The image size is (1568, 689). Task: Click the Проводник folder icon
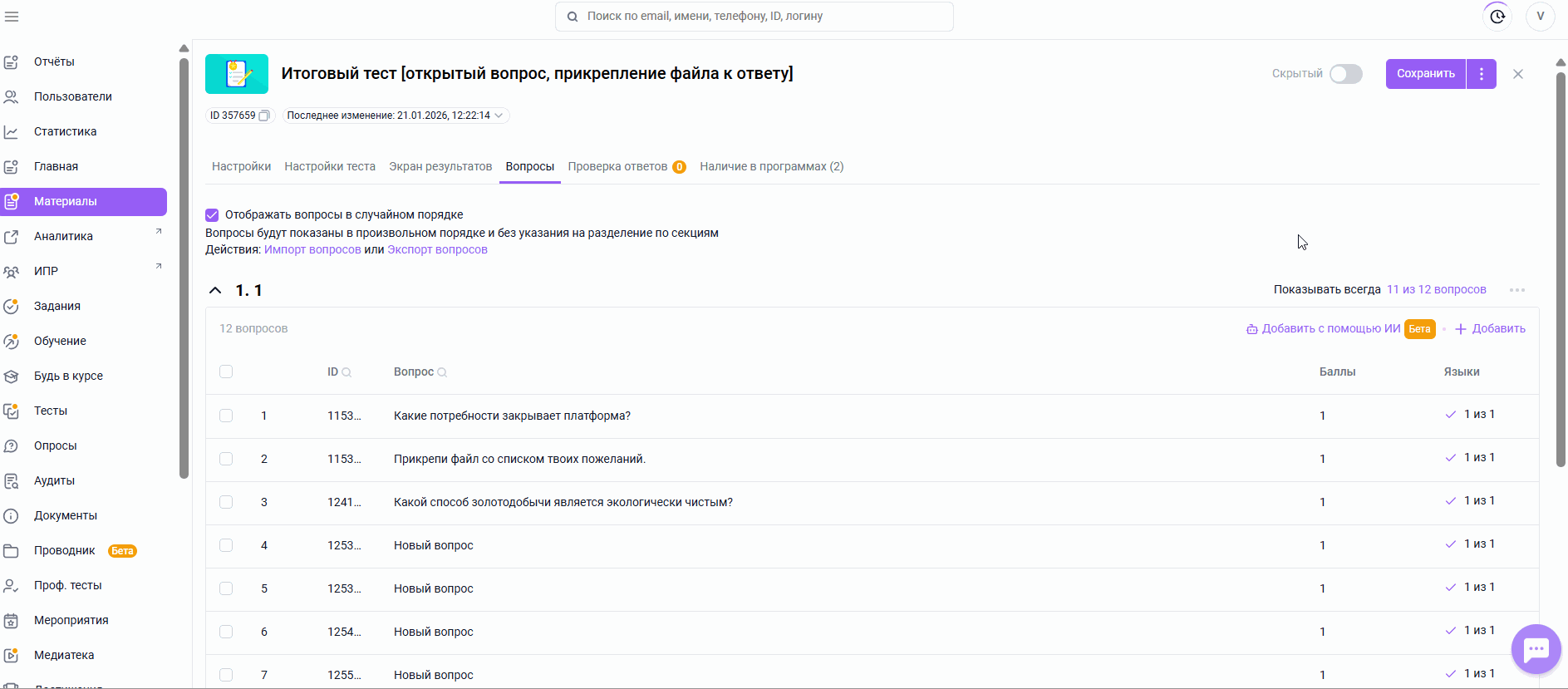pos(12,551)
